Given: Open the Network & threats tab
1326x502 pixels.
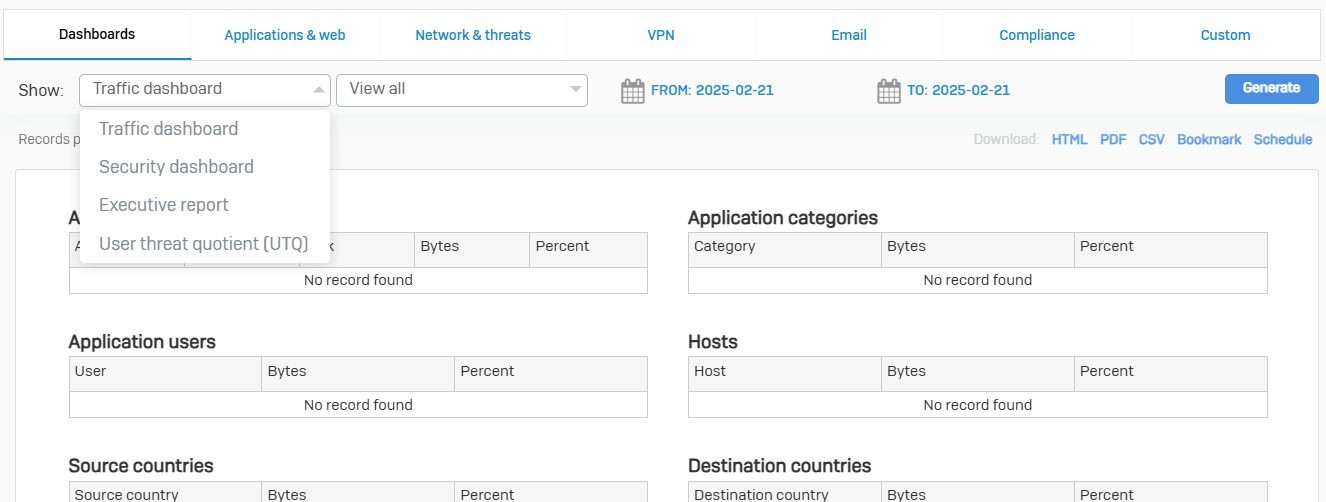Looking at the screenshot, I should click(473, 35).
